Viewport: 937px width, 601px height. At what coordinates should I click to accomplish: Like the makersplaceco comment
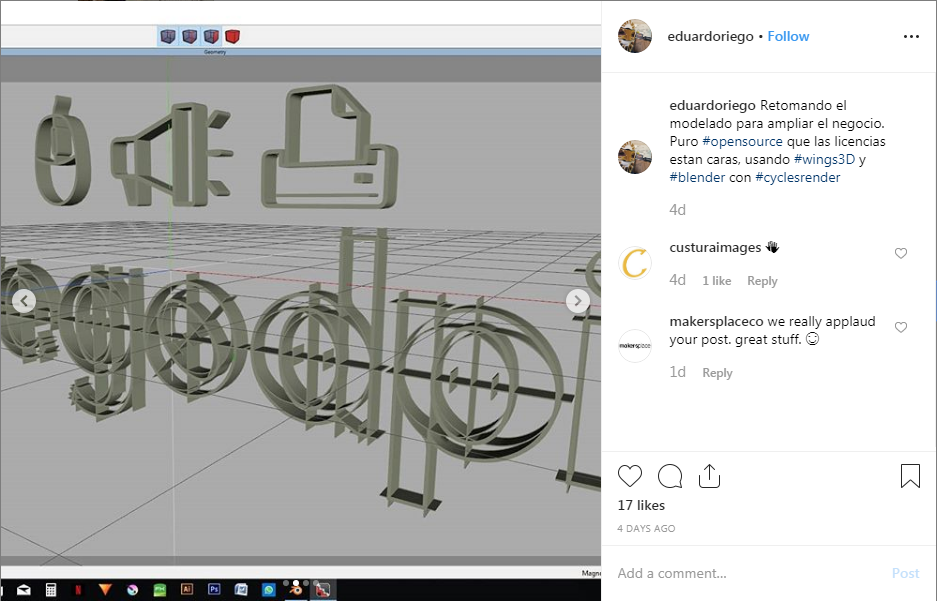coord(901,327)
